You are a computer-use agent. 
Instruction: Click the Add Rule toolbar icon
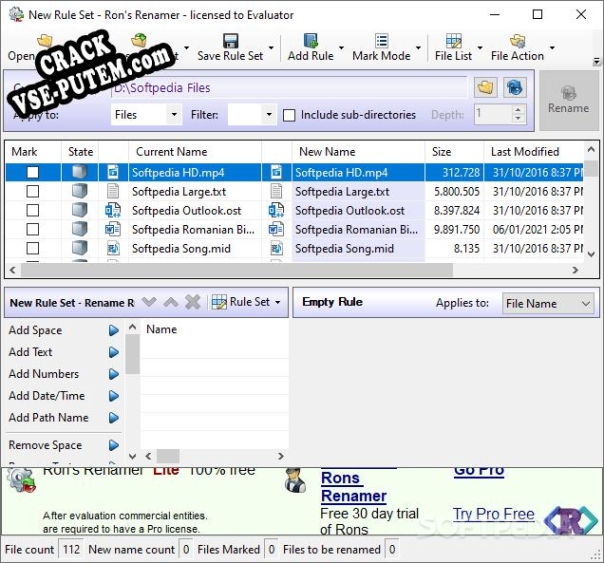[x=310, y=41]
